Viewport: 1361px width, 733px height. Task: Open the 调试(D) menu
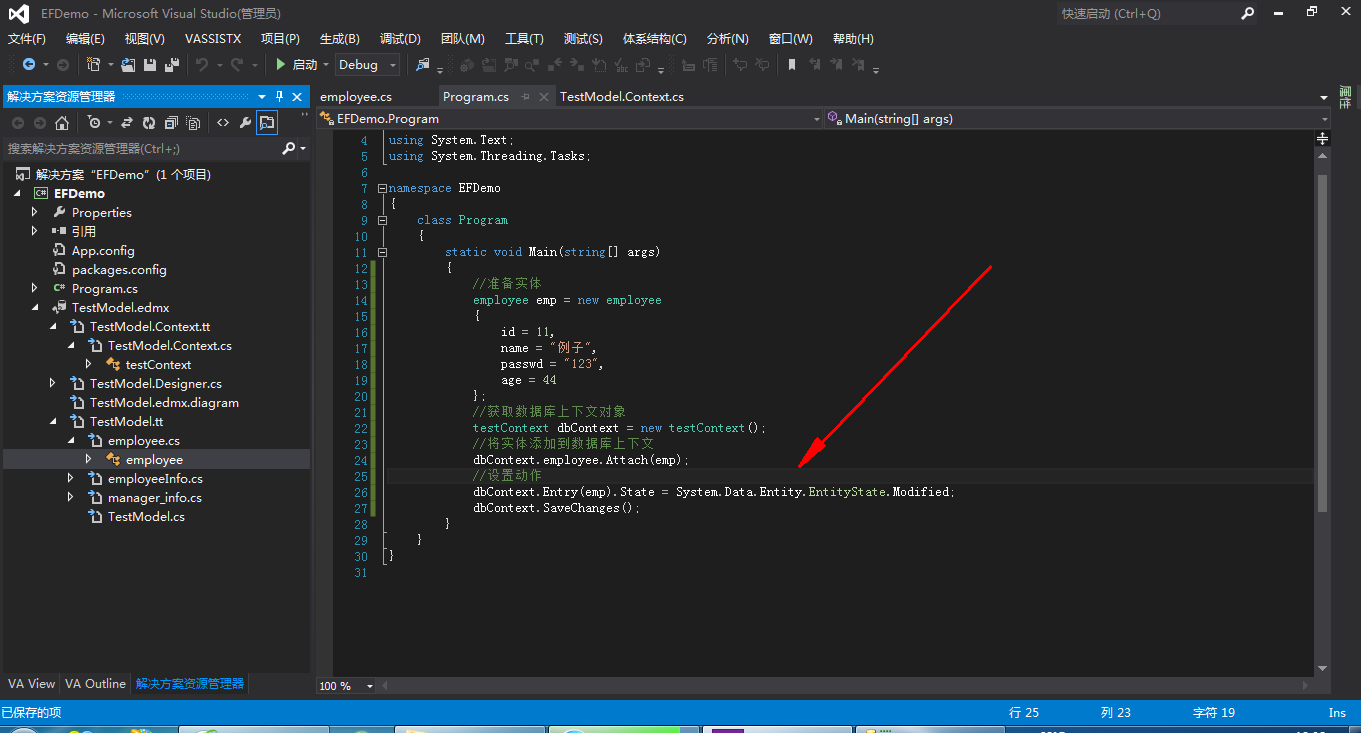(400, 38)
